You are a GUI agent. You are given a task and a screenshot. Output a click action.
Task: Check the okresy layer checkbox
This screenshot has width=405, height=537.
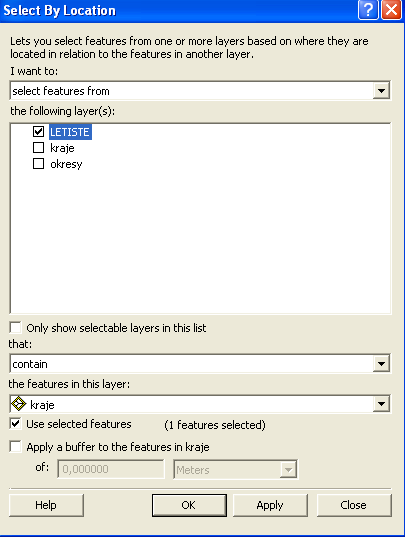(x=38, y=164)
